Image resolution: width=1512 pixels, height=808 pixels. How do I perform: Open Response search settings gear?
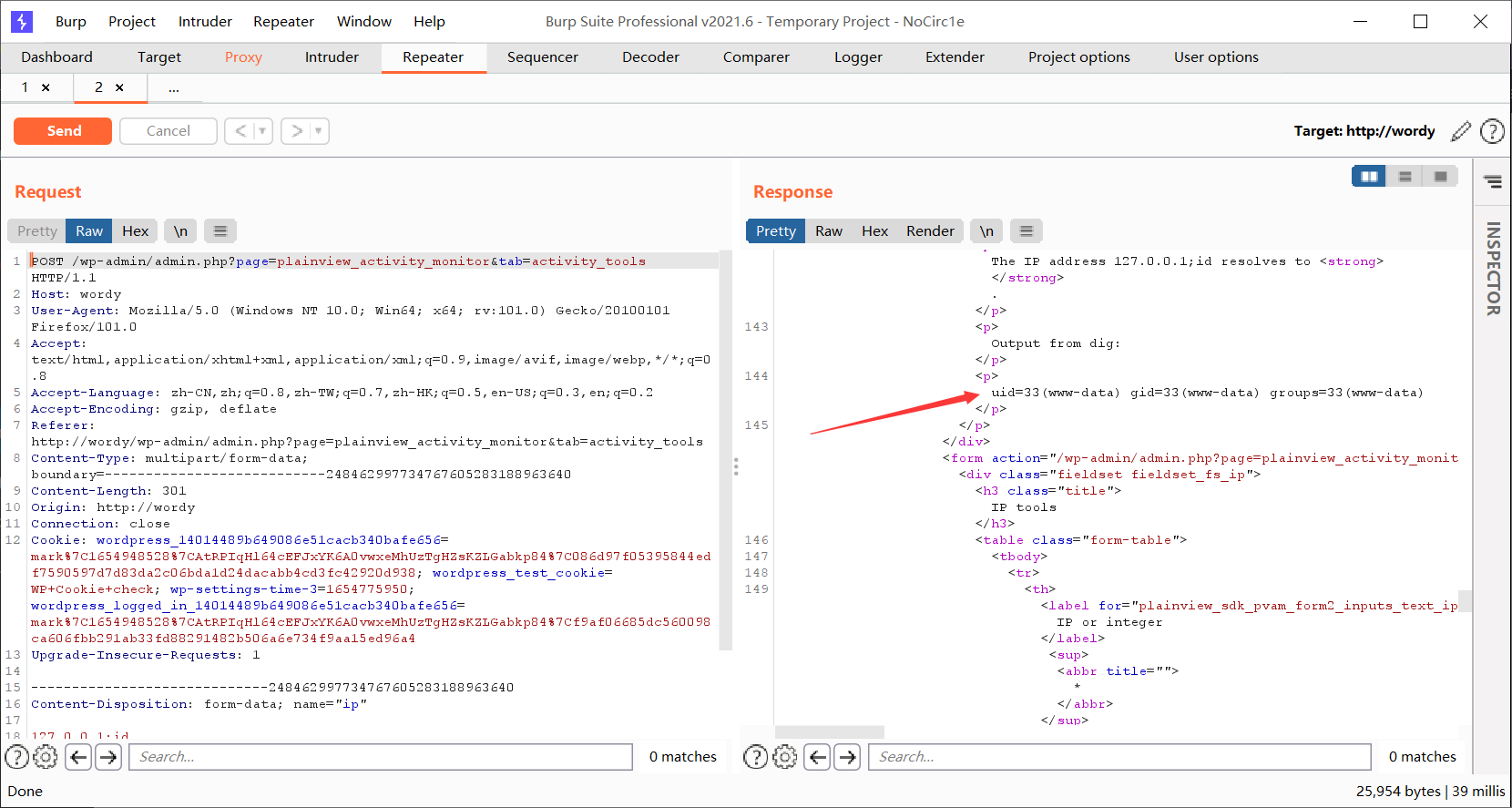click(x=785, y=757)
